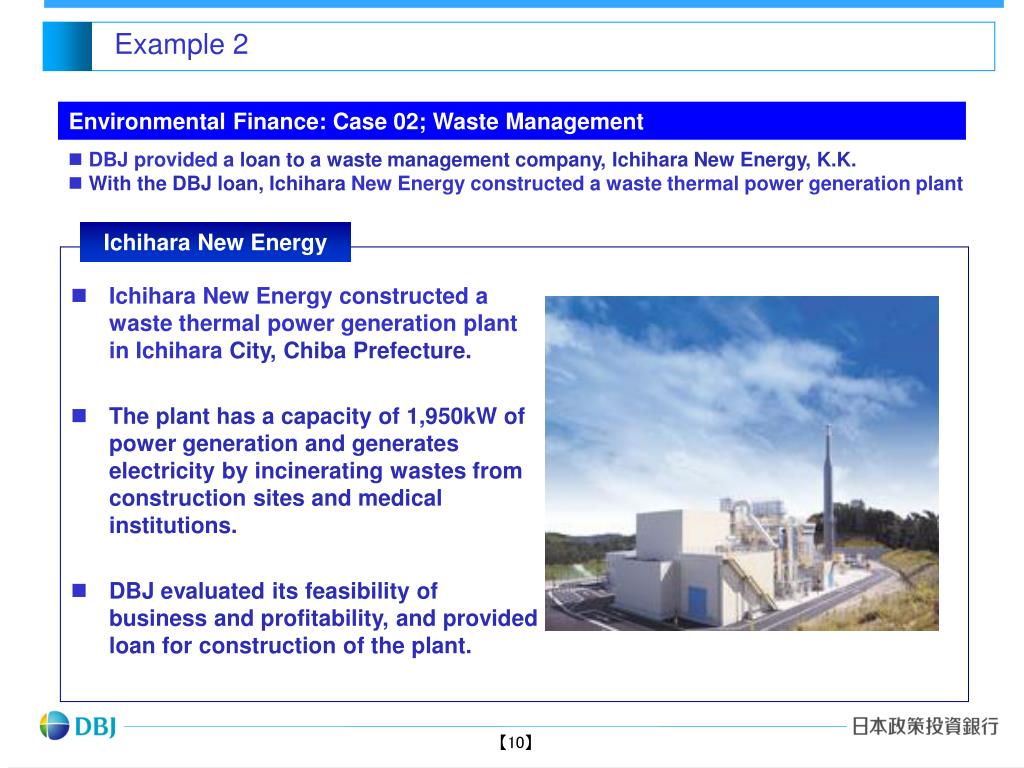Click the square bullet before "Ichihara New Energy constructed"

(79, 296)
